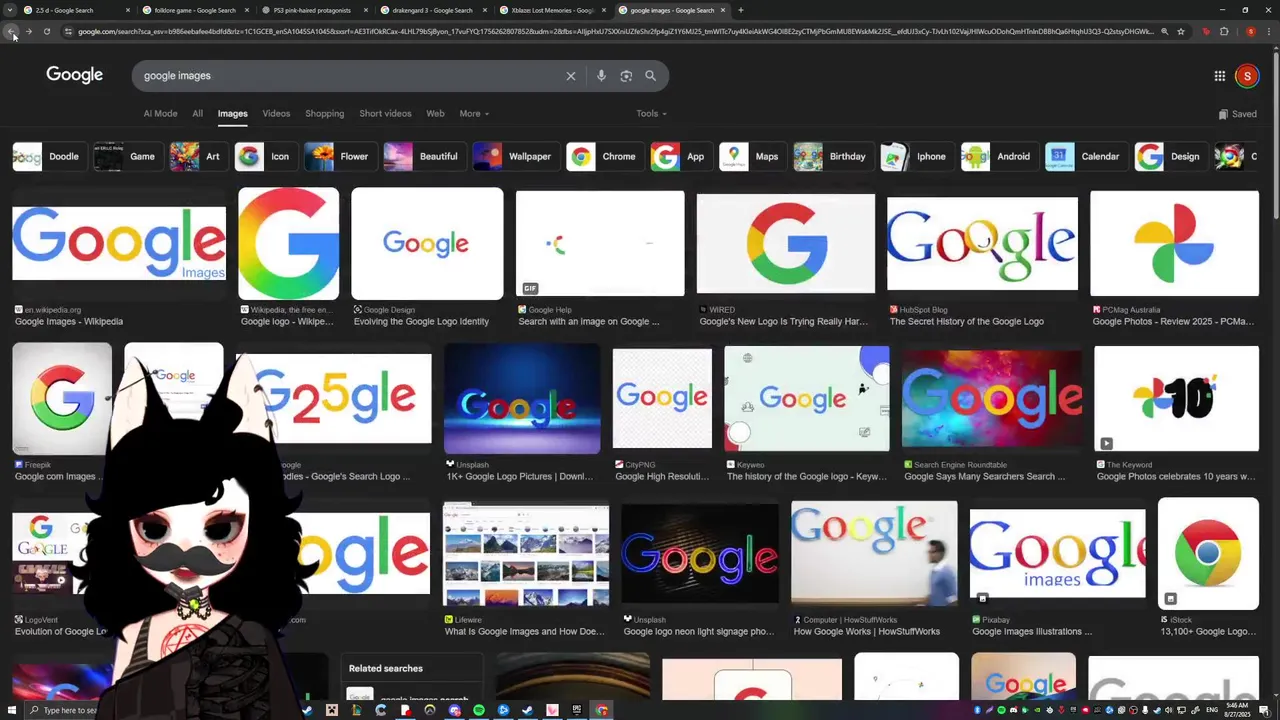Image resolution: width=1280 pixels, height=720 pixels.
Task: Open 'How Google Works | HowStuffWorks' link
Action: (867, 632)
